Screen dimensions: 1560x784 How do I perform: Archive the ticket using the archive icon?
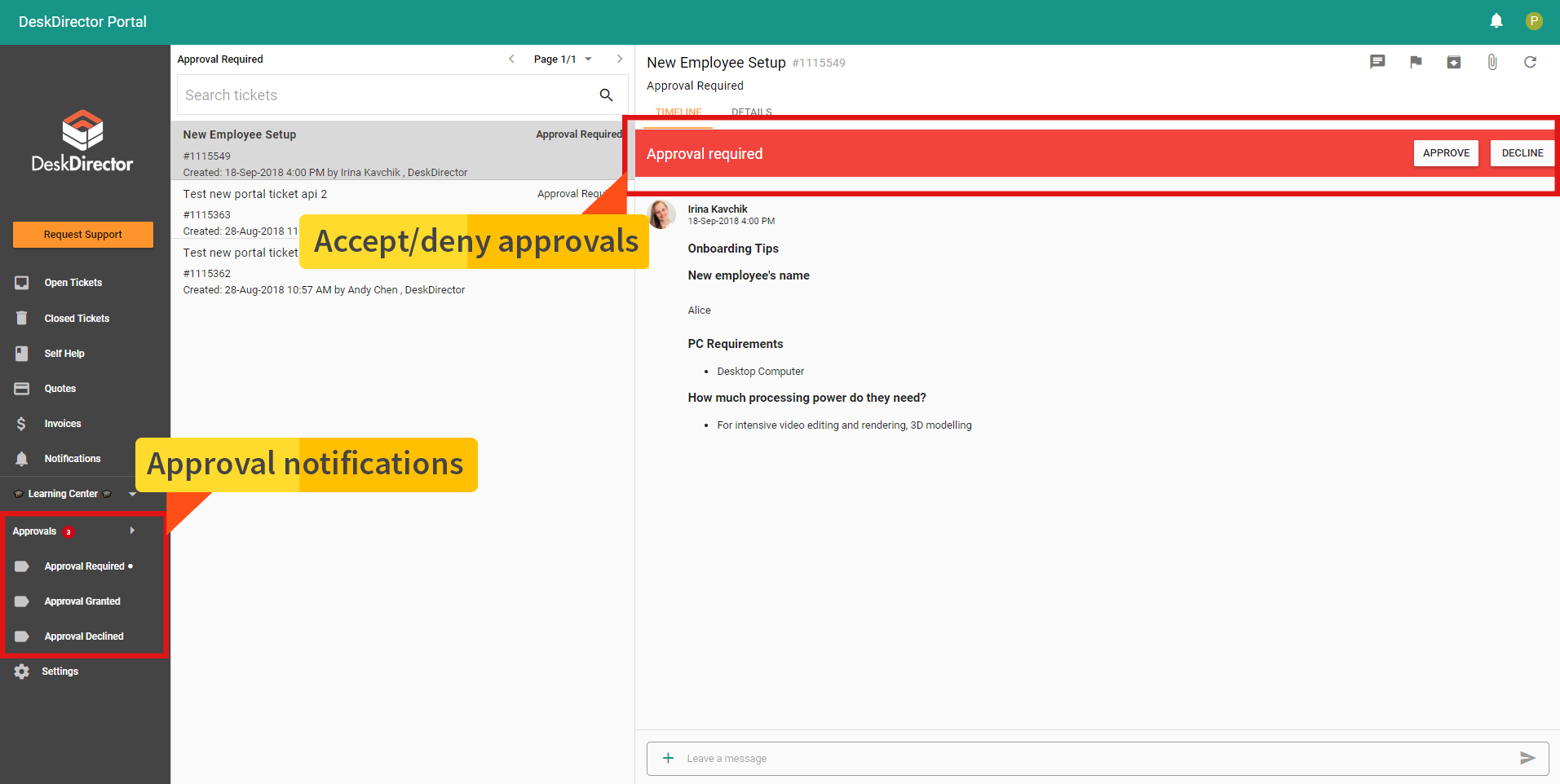pyautogui.click(x=1454, y=61)
